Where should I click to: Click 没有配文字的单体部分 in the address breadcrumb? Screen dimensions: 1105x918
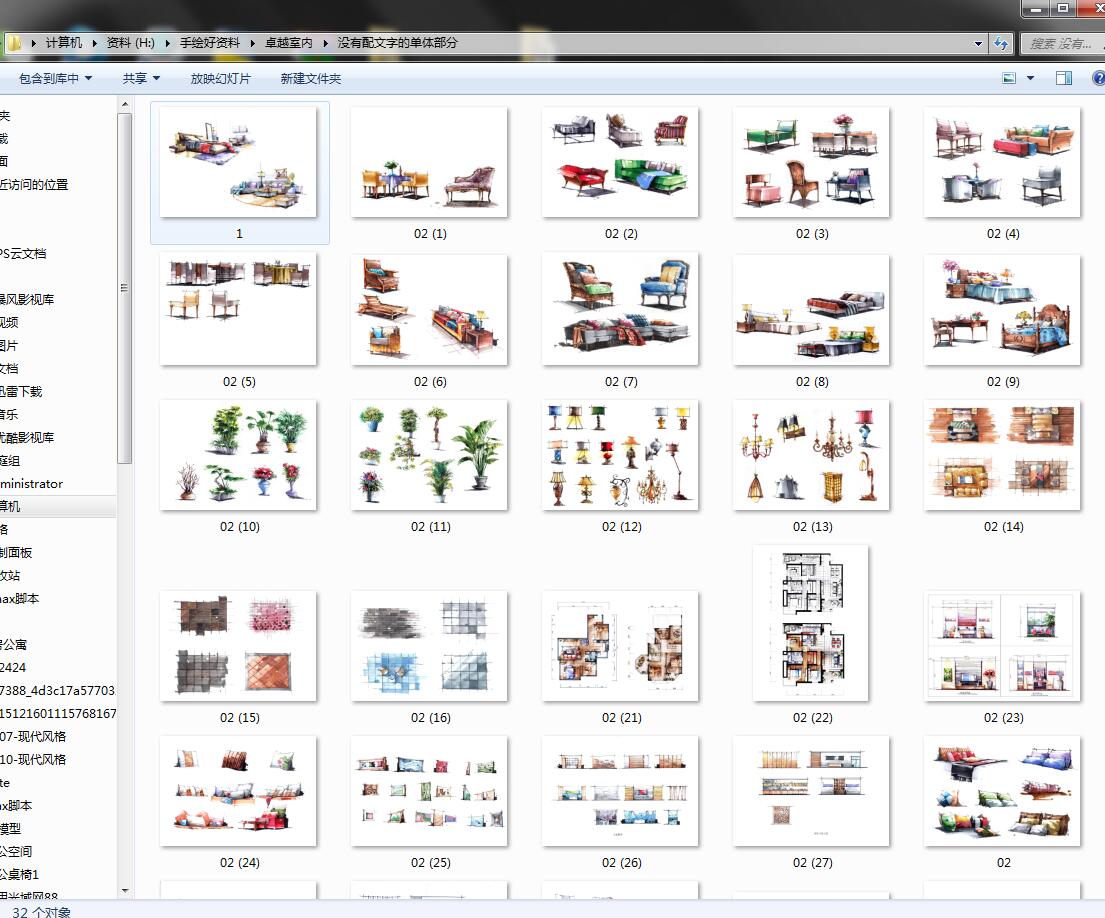coord(397,43)
